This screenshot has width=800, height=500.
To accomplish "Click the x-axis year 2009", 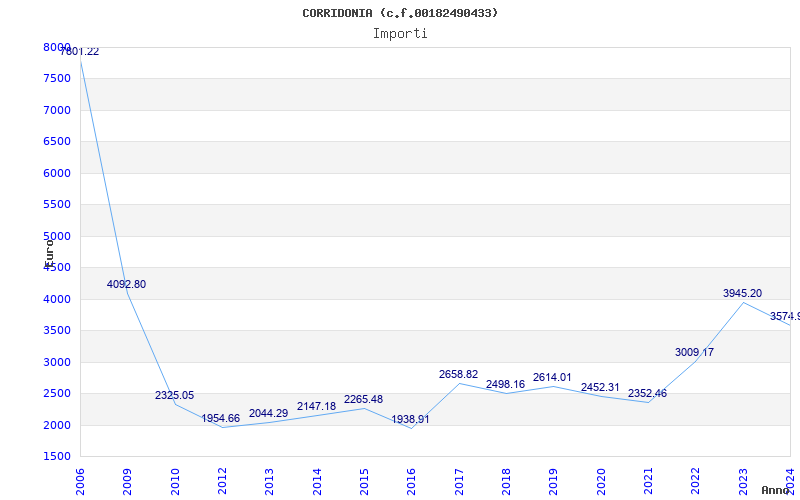I will coord(127,482).
